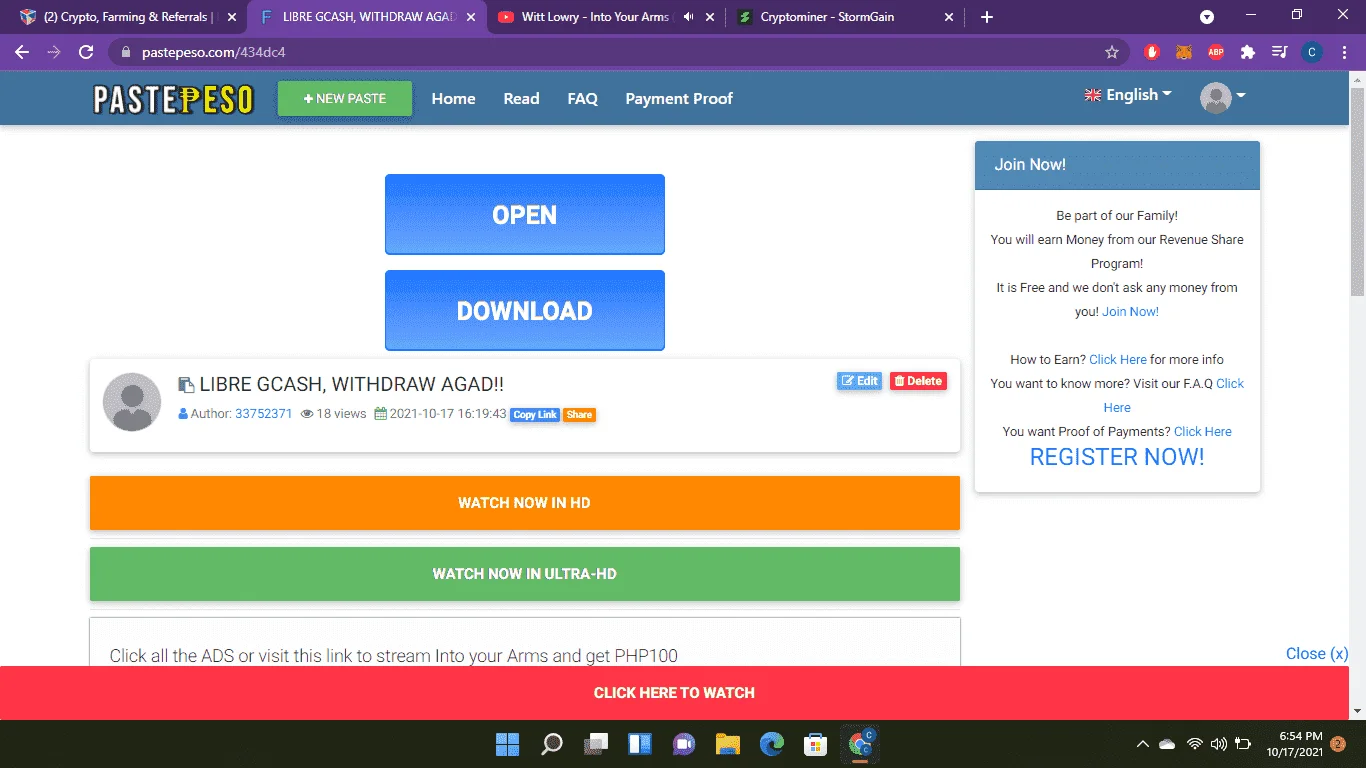Open the red stop-hand ad blocker extension
Image resolution: width=1366 pixels, height=768 pixels.
[1152, 52]
